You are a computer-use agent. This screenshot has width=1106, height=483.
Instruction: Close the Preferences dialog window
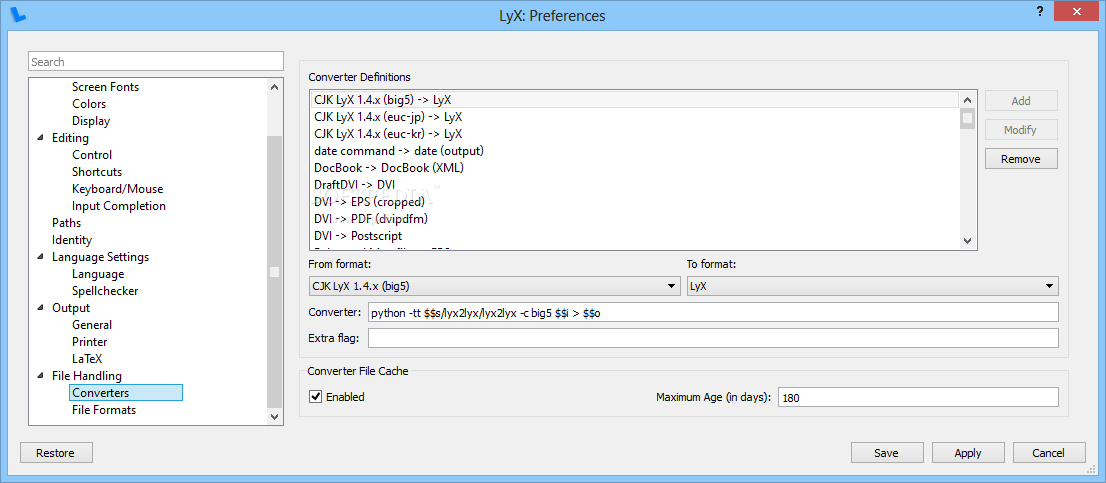pos(1076,11)
